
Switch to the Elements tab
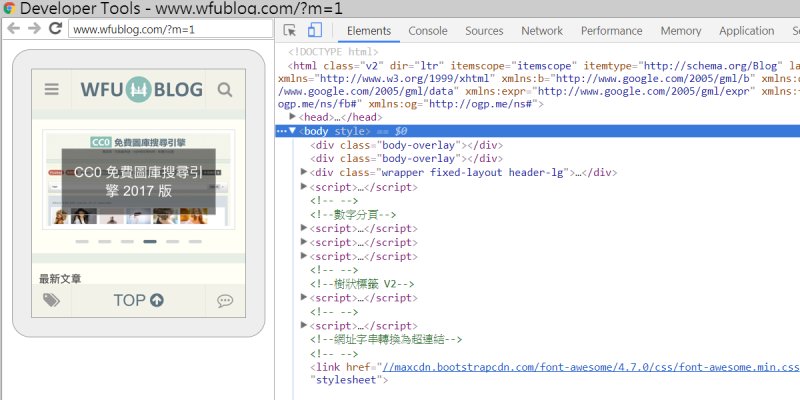click(x=369, y=31)
